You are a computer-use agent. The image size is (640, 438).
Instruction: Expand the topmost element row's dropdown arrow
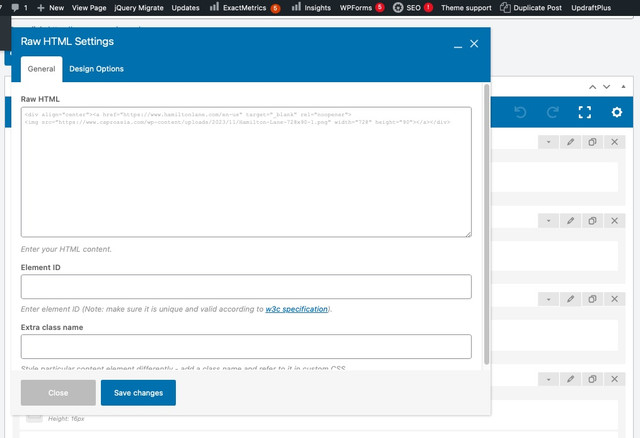click(548, 142)
